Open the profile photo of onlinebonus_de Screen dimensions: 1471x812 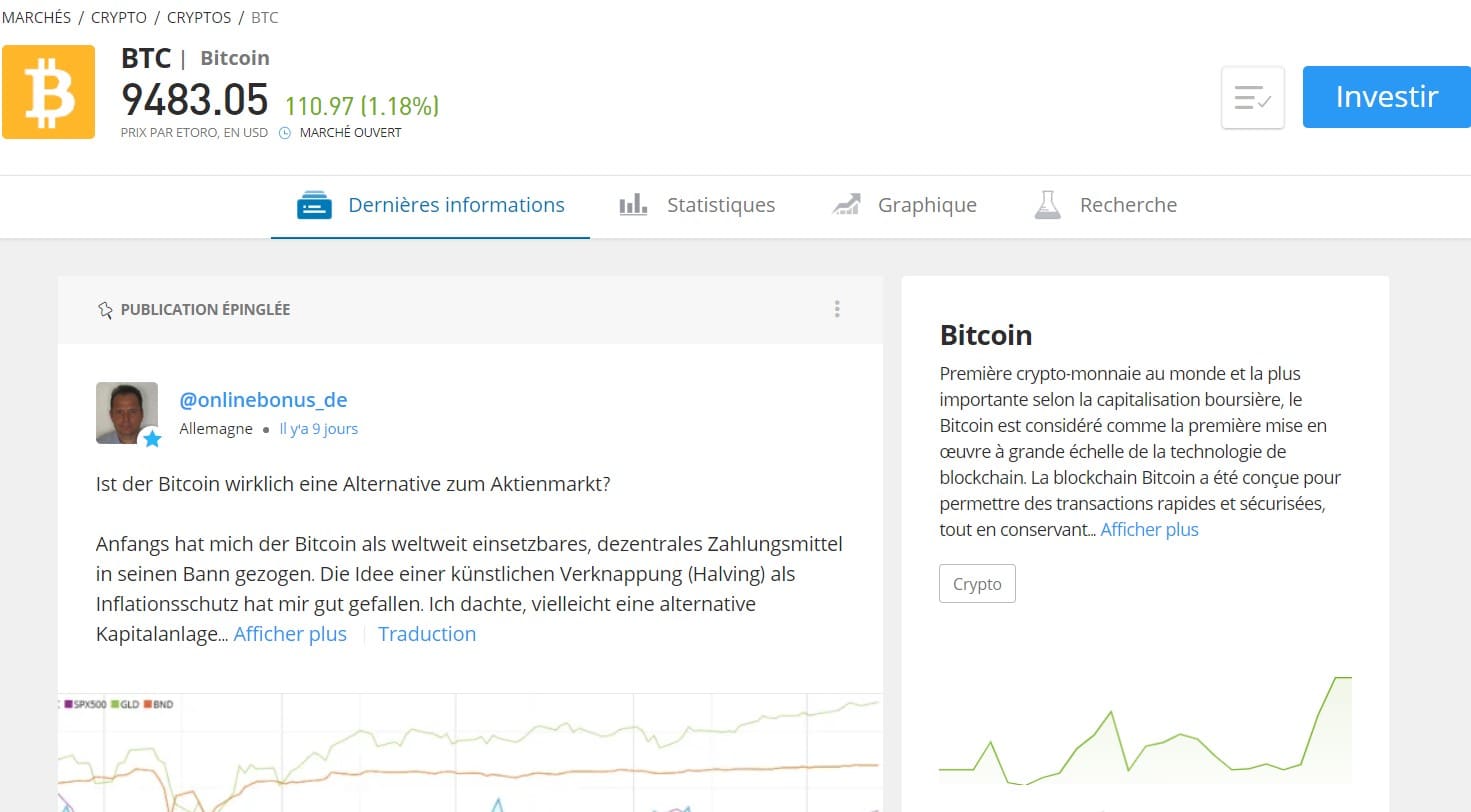coord(126,412)
